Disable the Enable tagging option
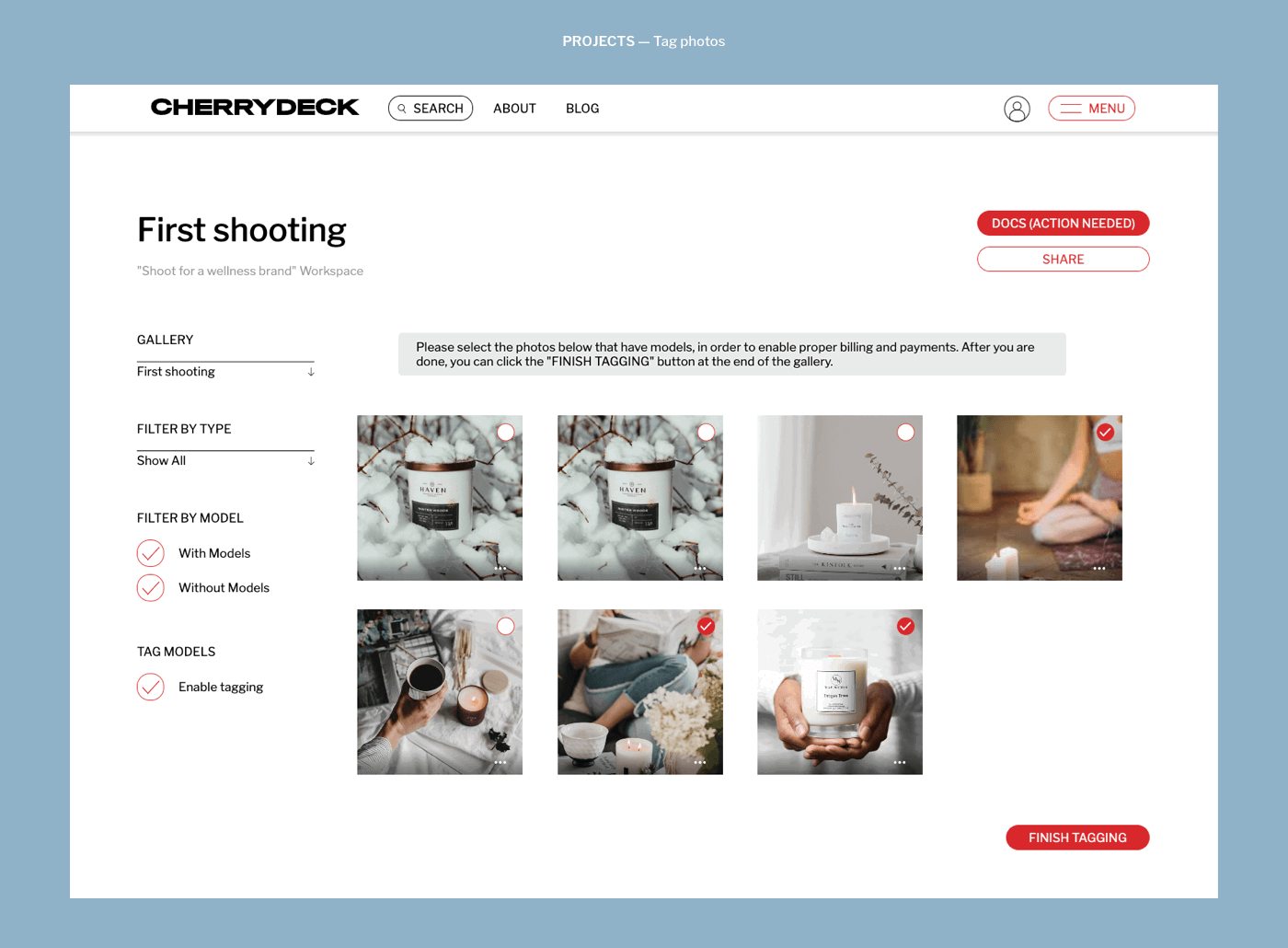This screenshot has height=948, width=1288. click(x=151, y=687)
